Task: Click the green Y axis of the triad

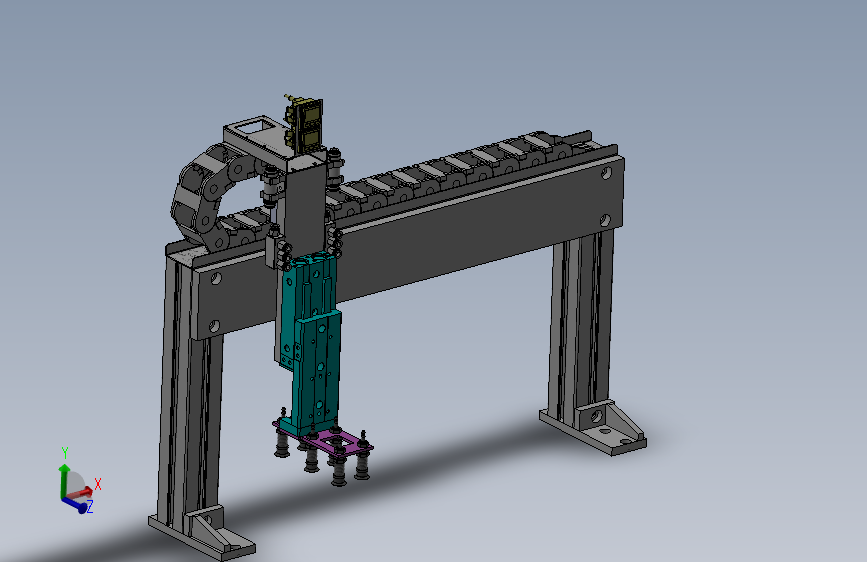Action: [x=64, y=480]
